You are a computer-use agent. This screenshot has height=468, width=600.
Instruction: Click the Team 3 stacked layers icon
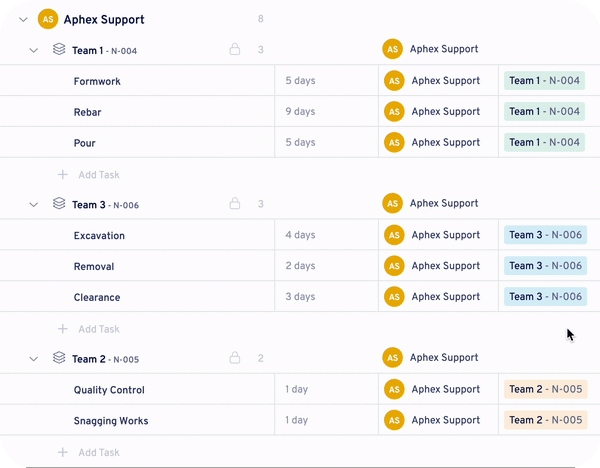point(59,204)
